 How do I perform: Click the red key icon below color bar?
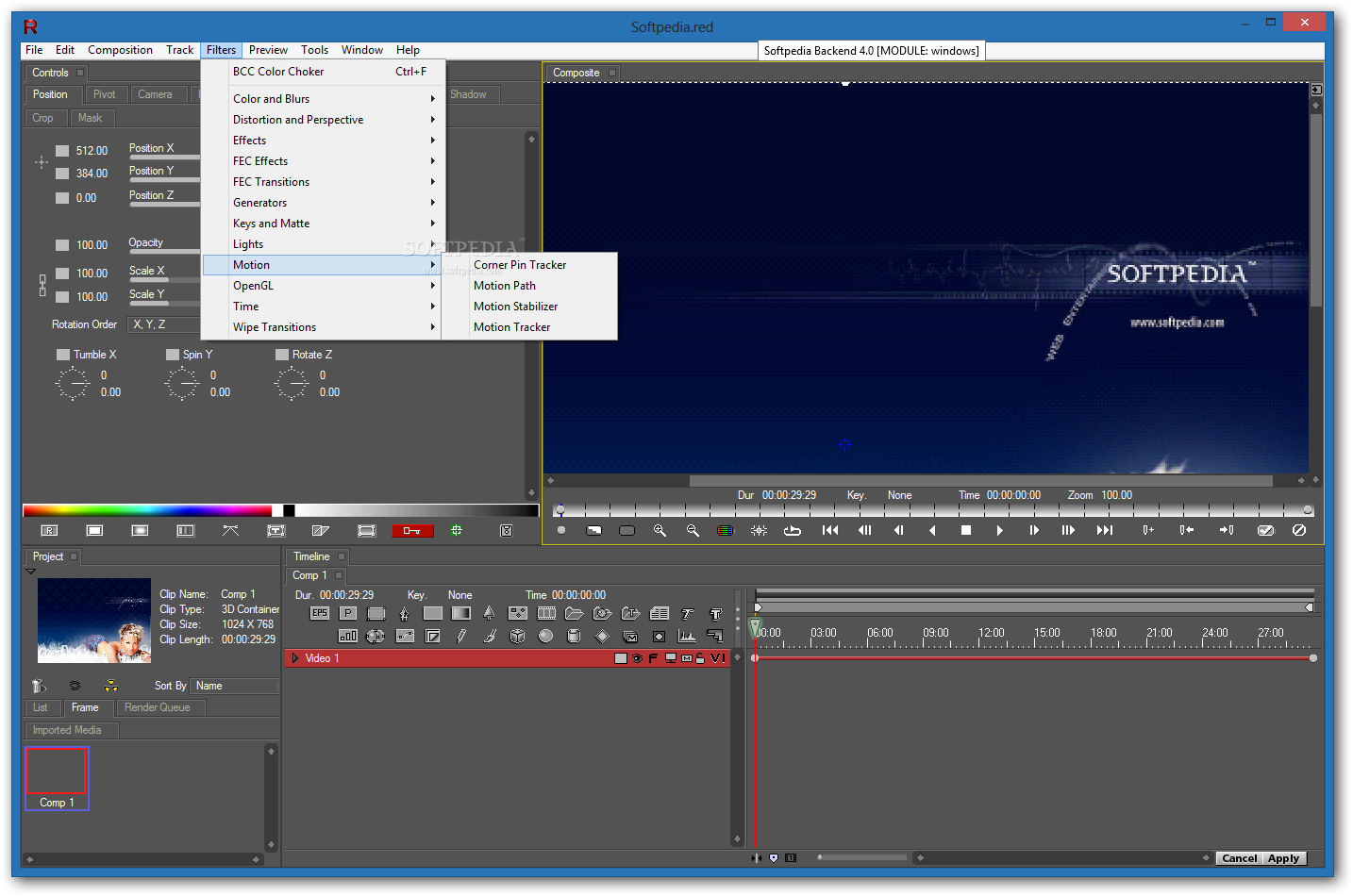point(412,530)
